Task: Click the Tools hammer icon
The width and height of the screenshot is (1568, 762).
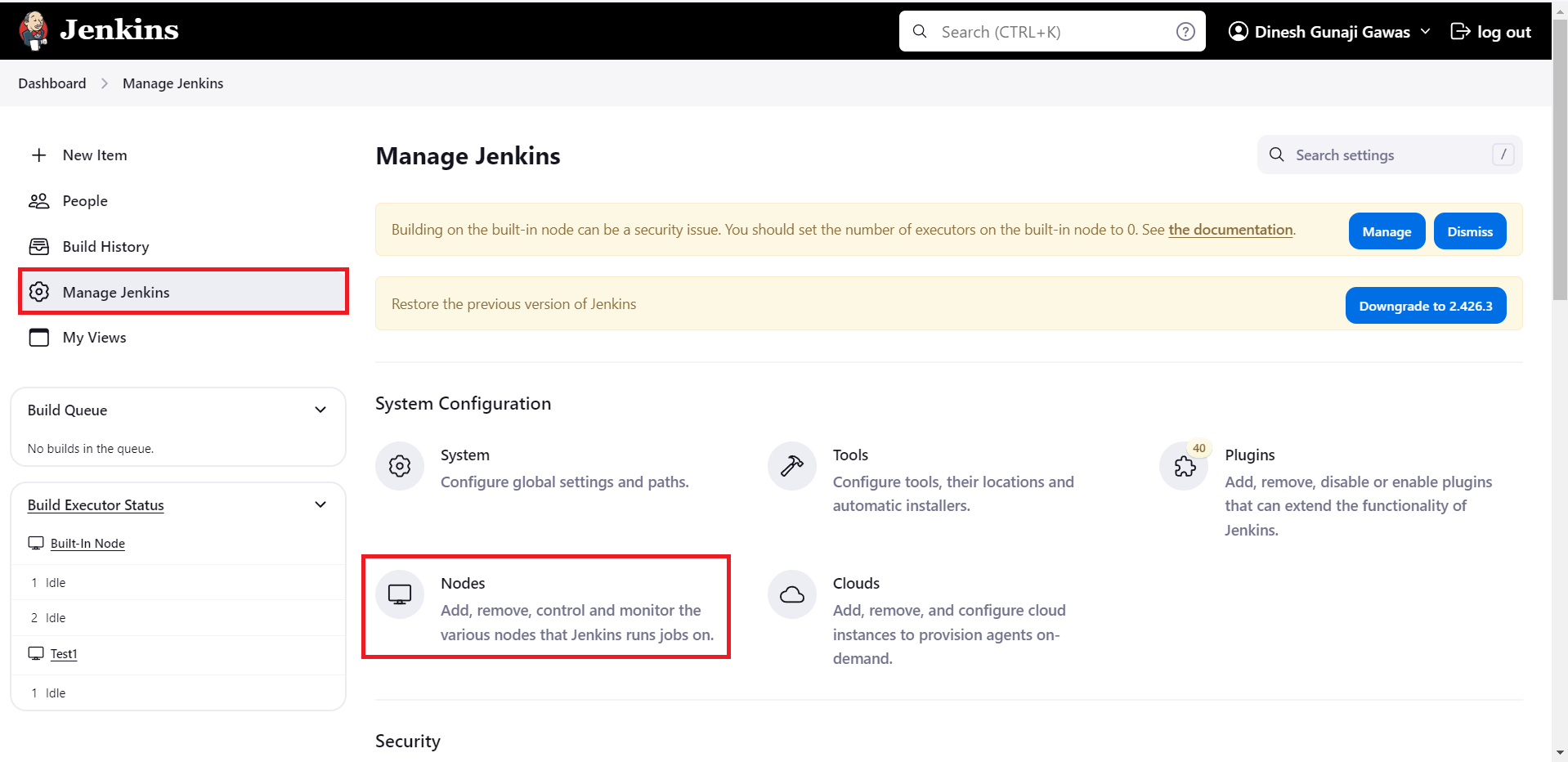Action: click(791, 466)
